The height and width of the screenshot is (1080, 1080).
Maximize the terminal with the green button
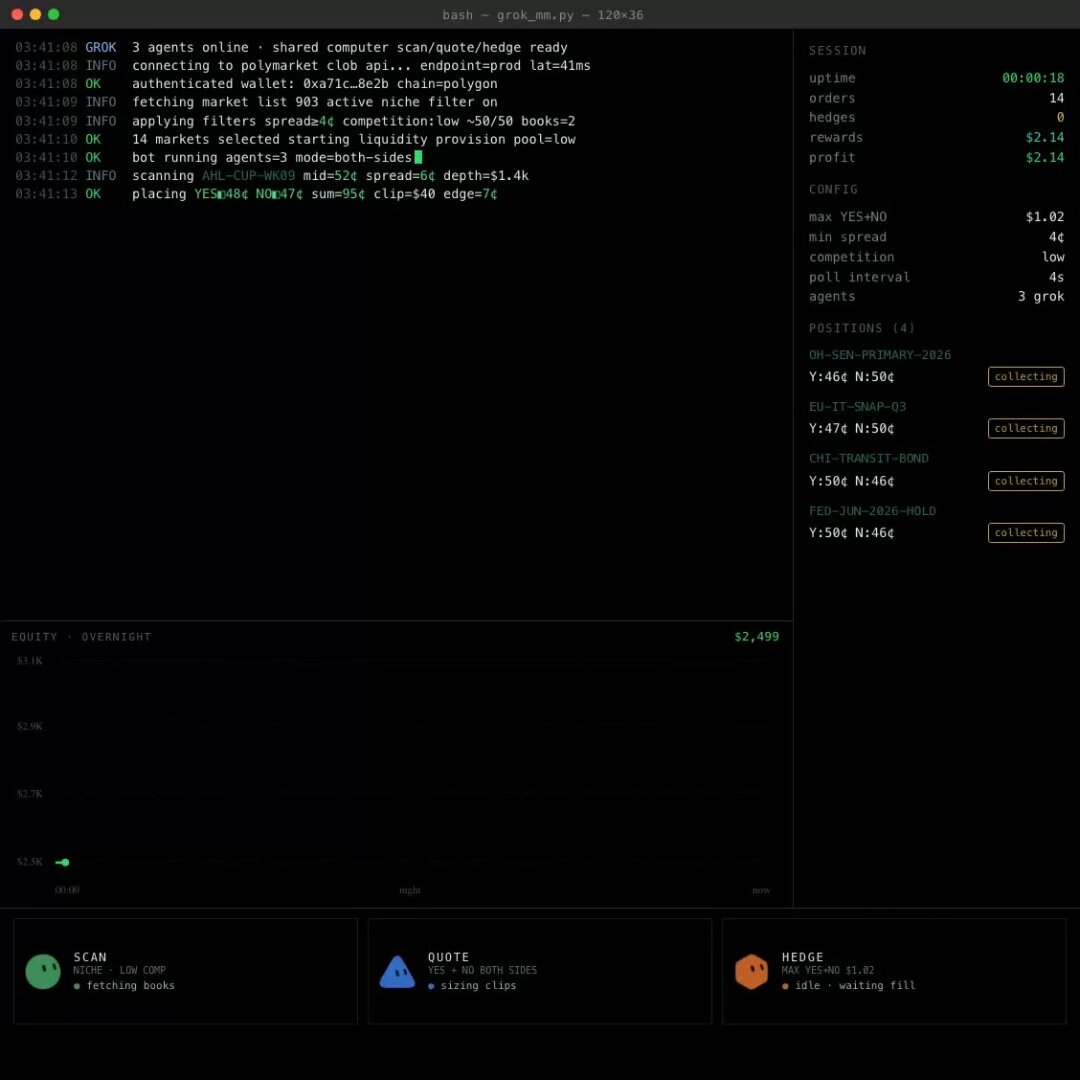[54, 14]
